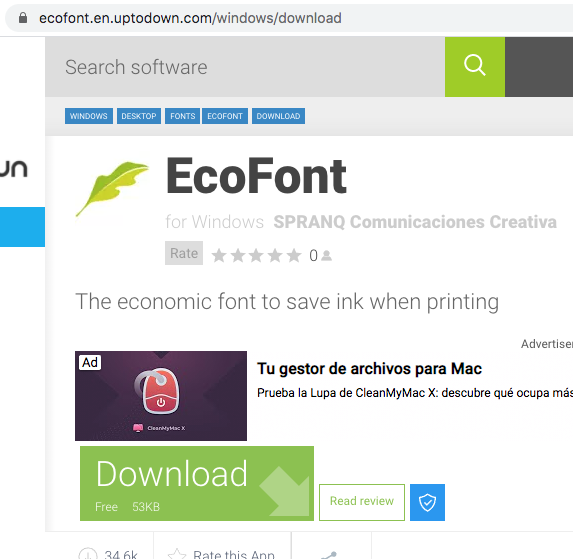Rate the app one star
The width and height of the screenshot is (573, 559).
(x=219, y=255)
